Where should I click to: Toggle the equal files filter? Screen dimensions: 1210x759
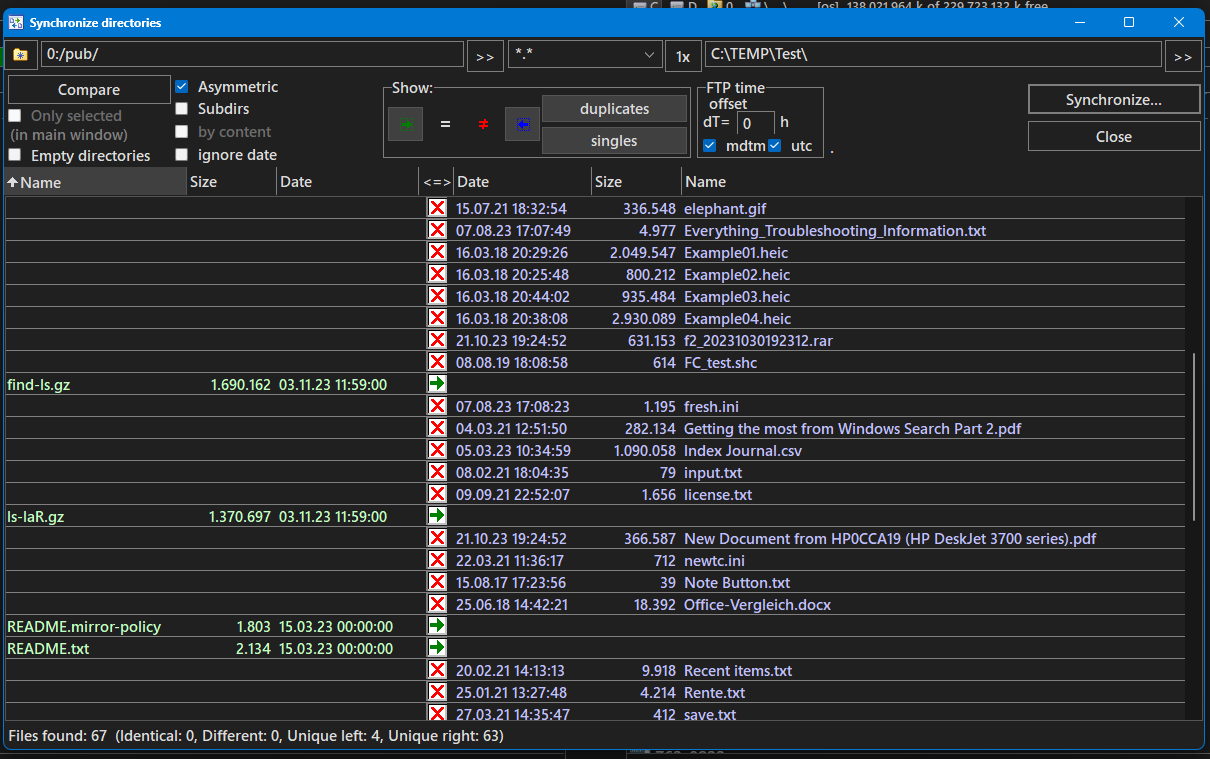[445, 124]
